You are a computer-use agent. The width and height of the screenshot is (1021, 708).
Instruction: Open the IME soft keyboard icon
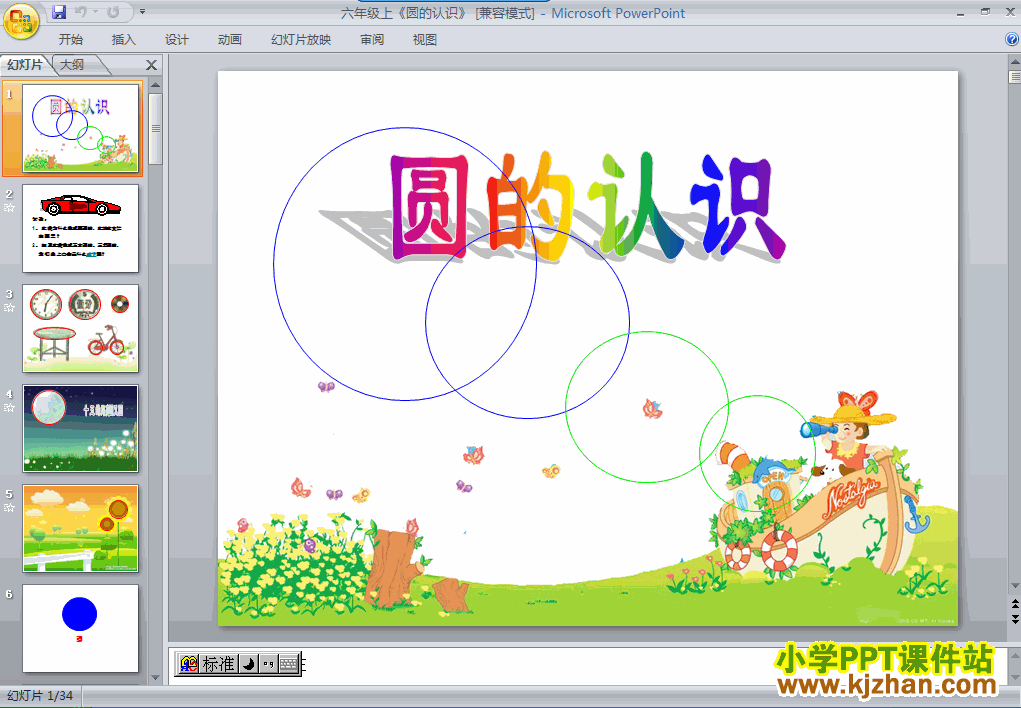click(288, 664)
